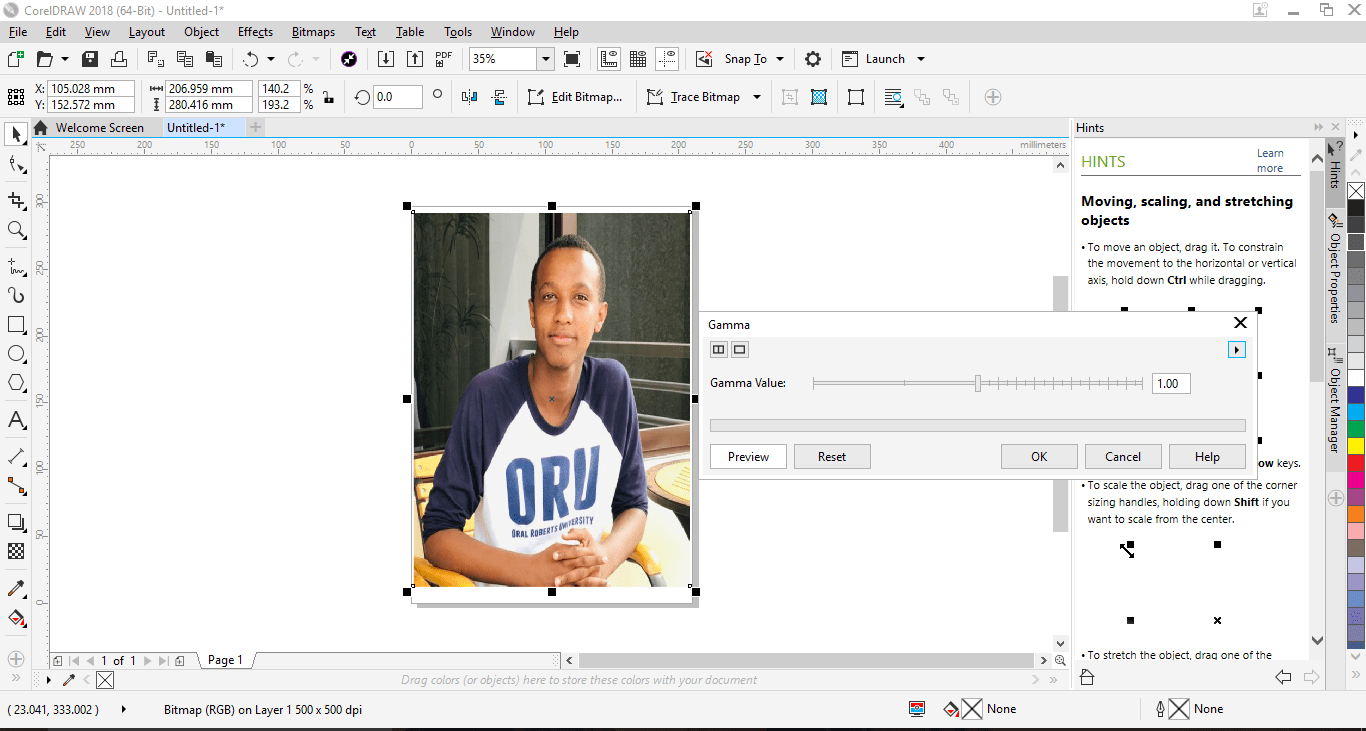Image resolution: width=1366 pixels, height=731 pixels.
Task: Select the Crop tool
Action: coord(17,200)
